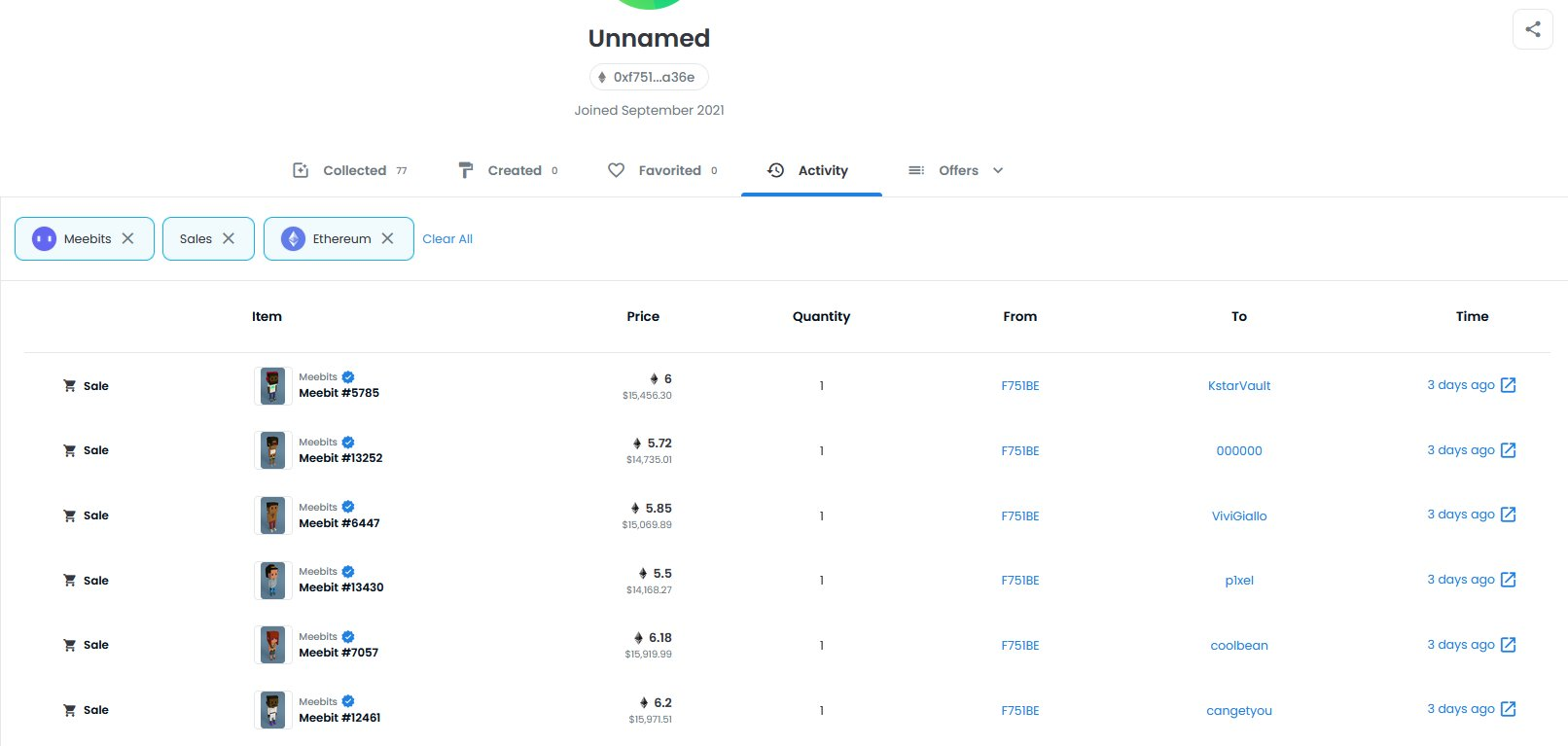Open buyer cangetyou profile
The height and width of the screenshot is (746, 1568).
[1239, 711]
